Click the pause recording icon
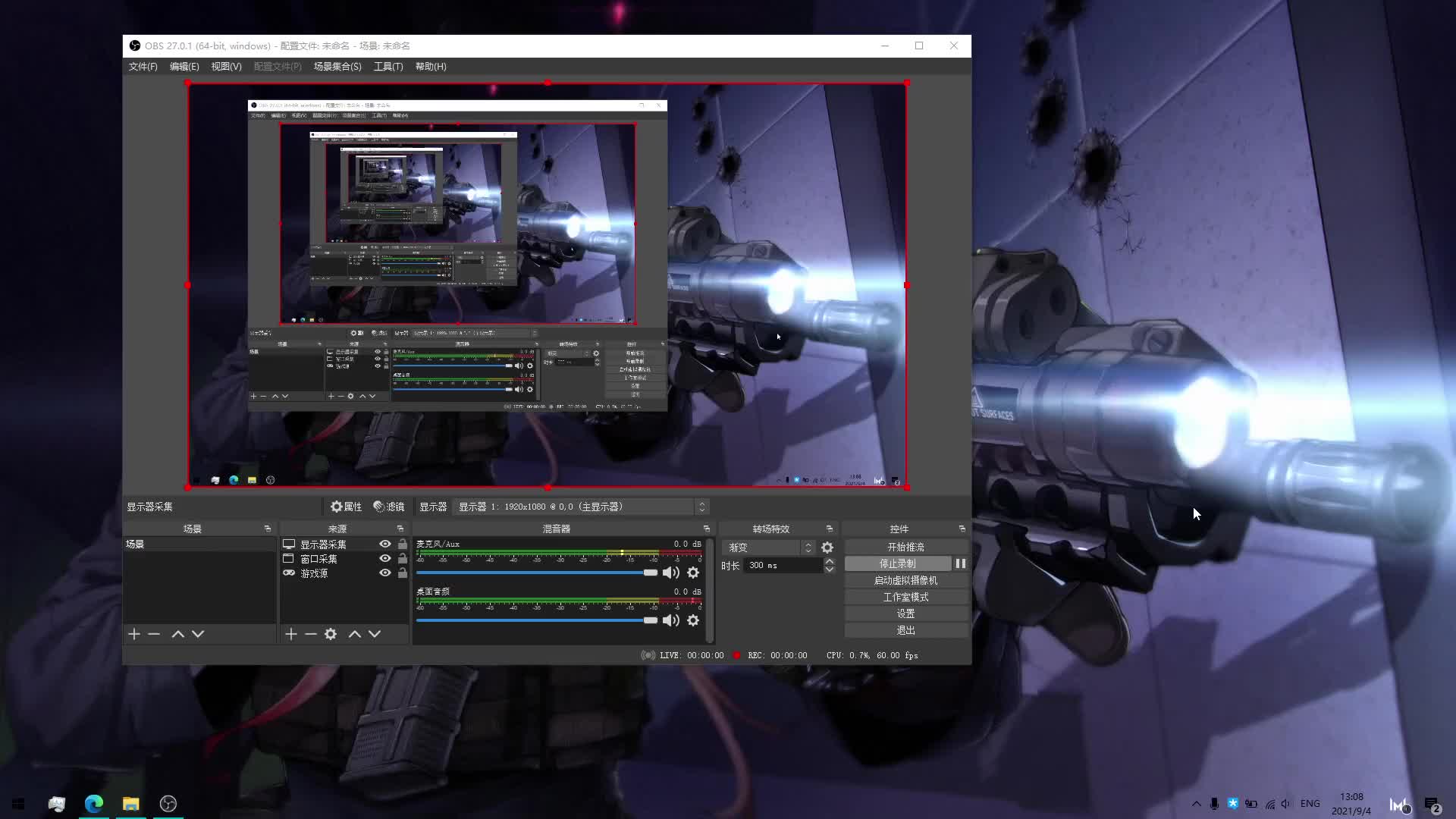 [x=960, y=563]
